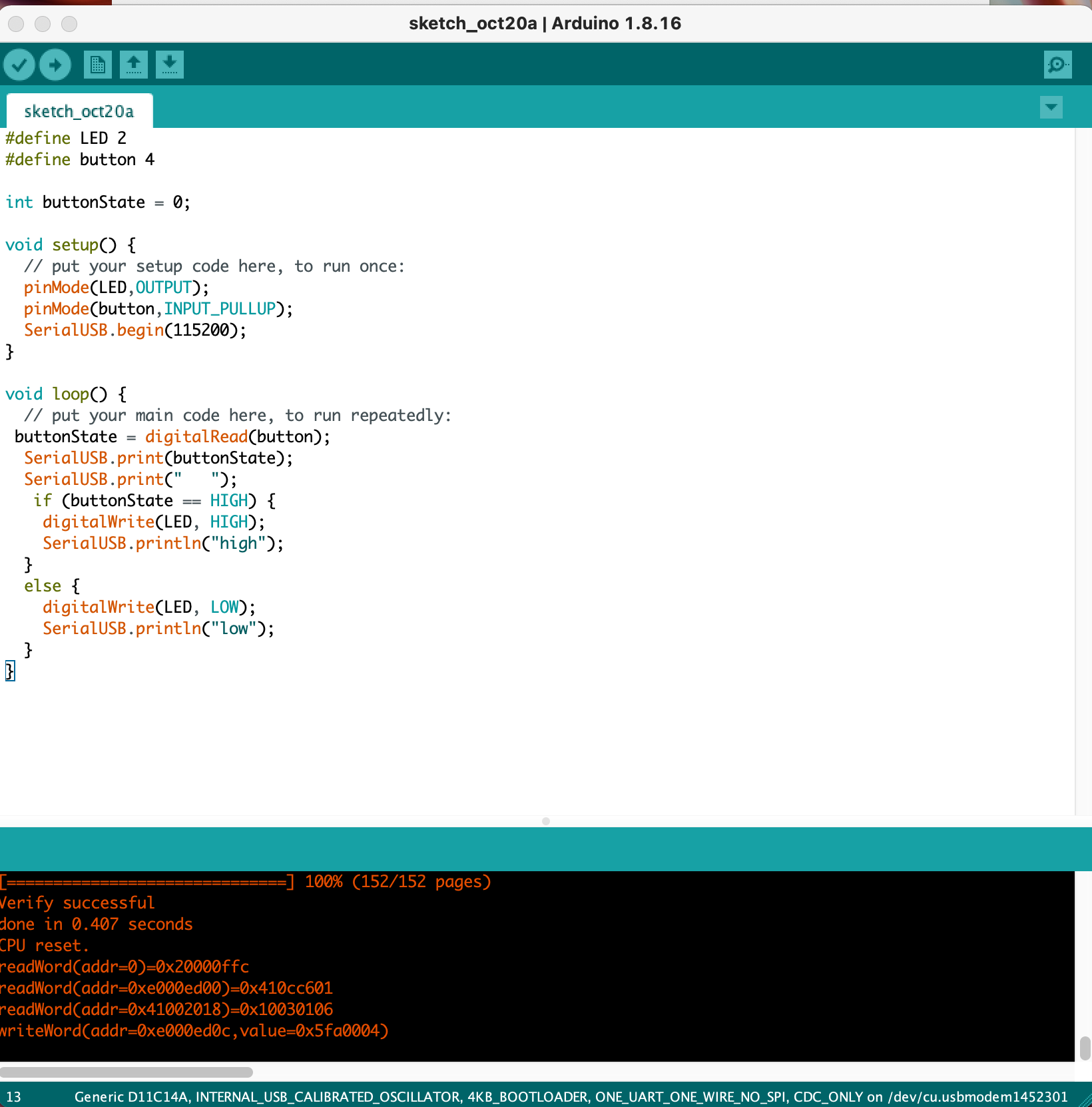The image size is (1092, 1107).
Task: Click the window title 'sketch_oct20a | Arduino 1.8.16'
Action: coord(545,23)
